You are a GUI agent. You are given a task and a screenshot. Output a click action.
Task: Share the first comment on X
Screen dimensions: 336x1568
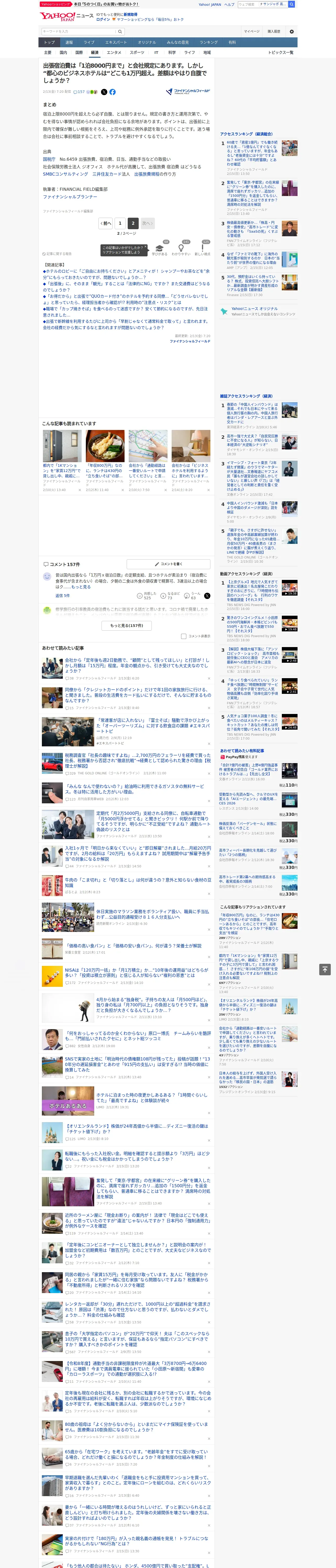pos(207,595)
